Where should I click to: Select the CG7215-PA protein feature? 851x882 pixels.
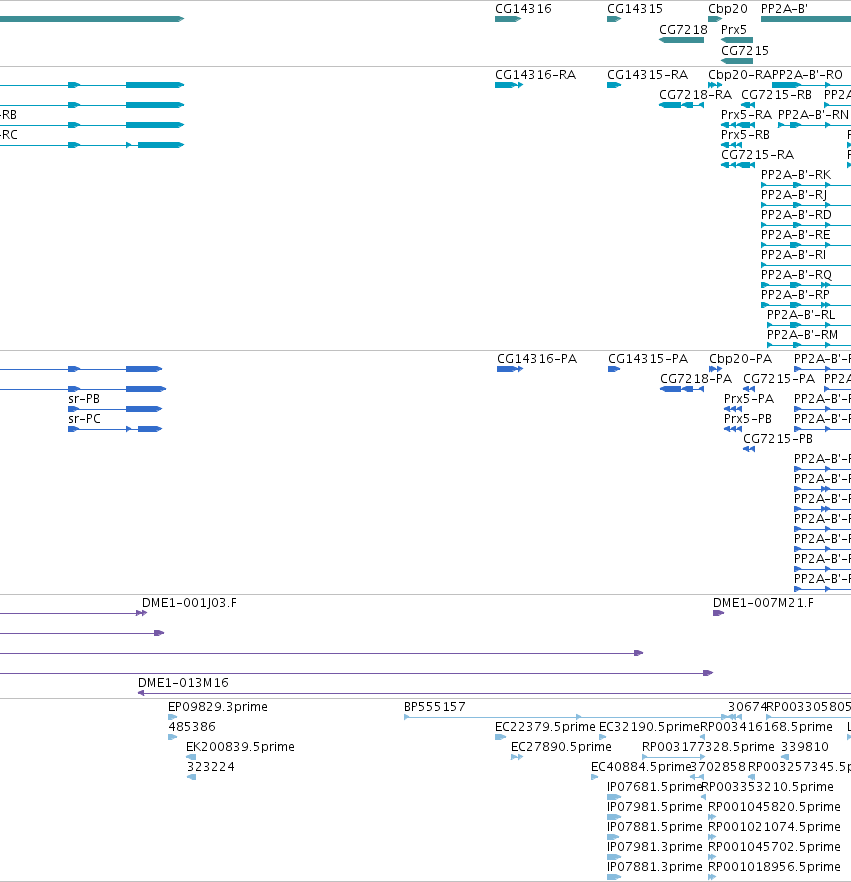(x=749, y=389)
